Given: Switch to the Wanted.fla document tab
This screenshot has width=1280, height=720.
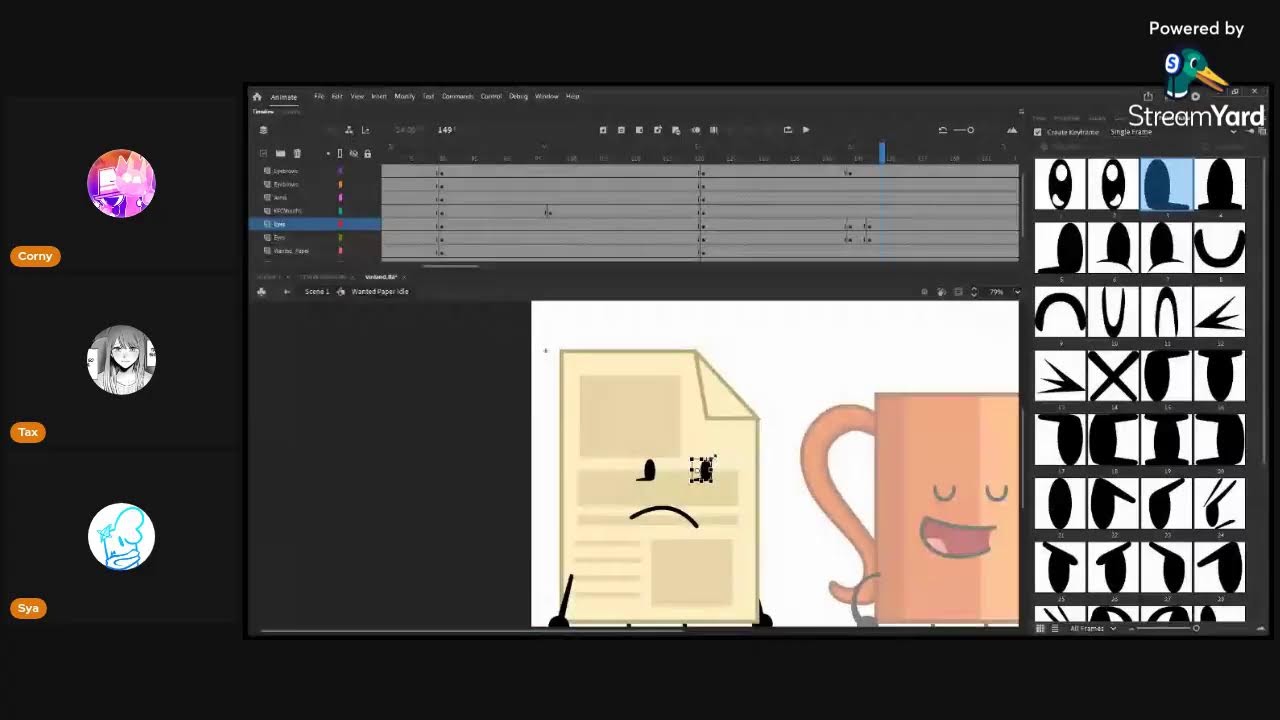Looking at the screenshot, I should pyautogui.click(x=380, y=277).
